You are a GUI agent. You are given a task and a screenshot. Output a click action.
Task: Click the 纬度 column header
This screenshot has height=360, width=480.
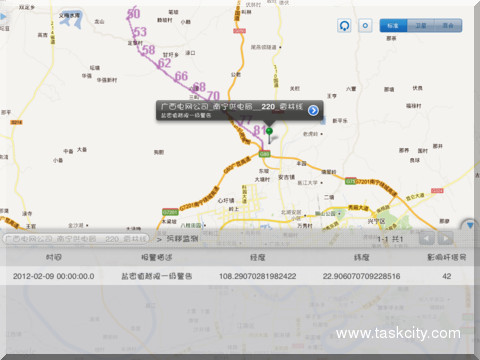[x=361, y=257]
